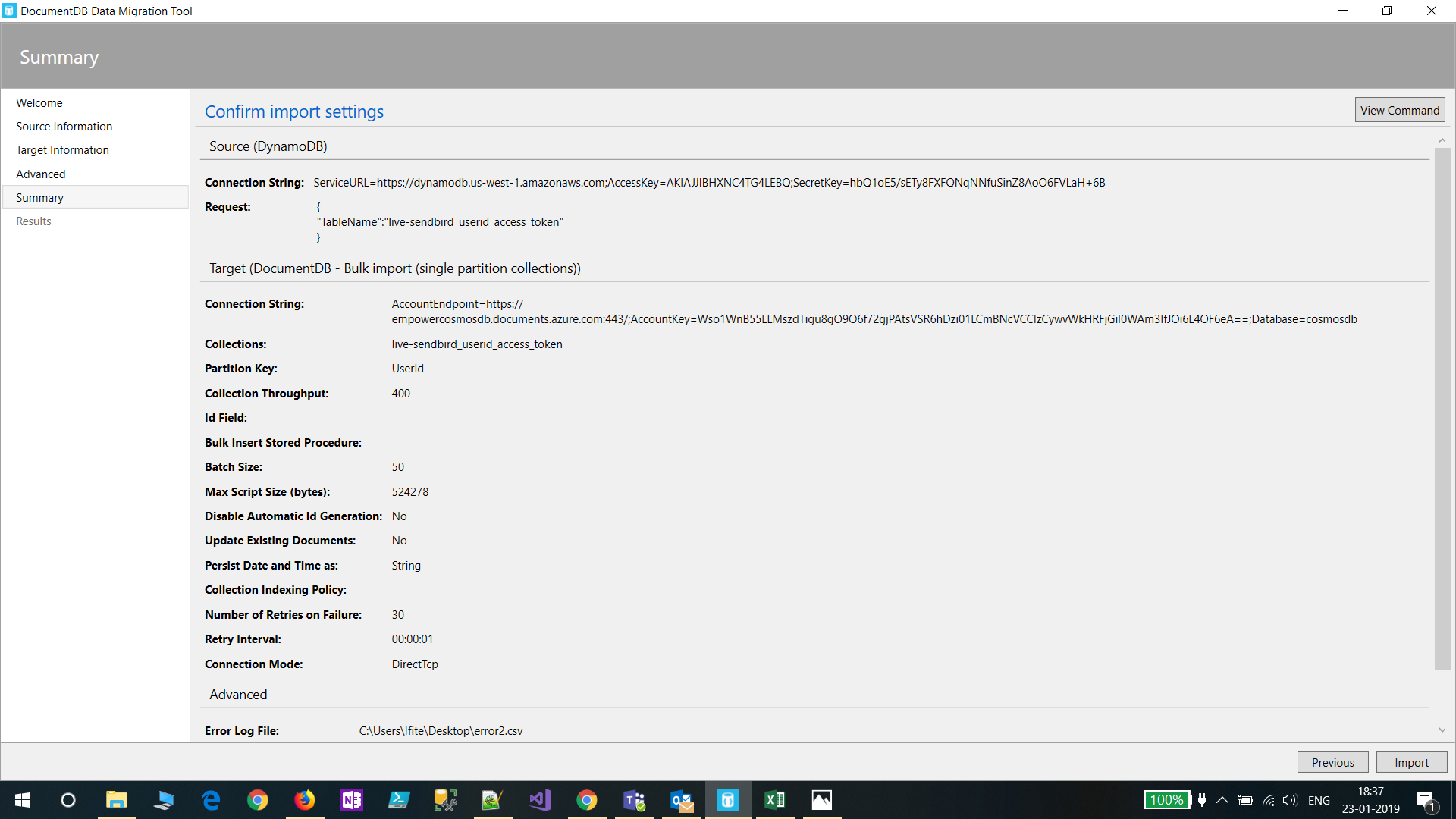
Task: Open Microsoft Edge from taskbar
Action: (x=211, y=800)
